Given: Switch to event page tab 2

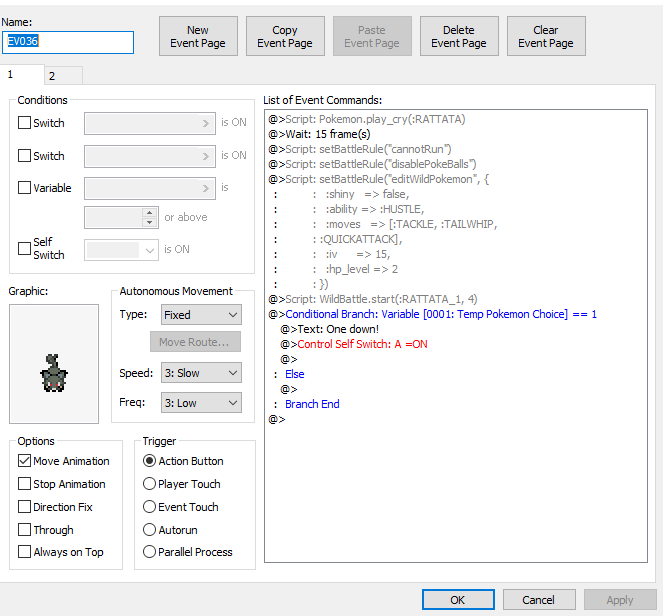Looking at the screenshot, I should (52, 76).
